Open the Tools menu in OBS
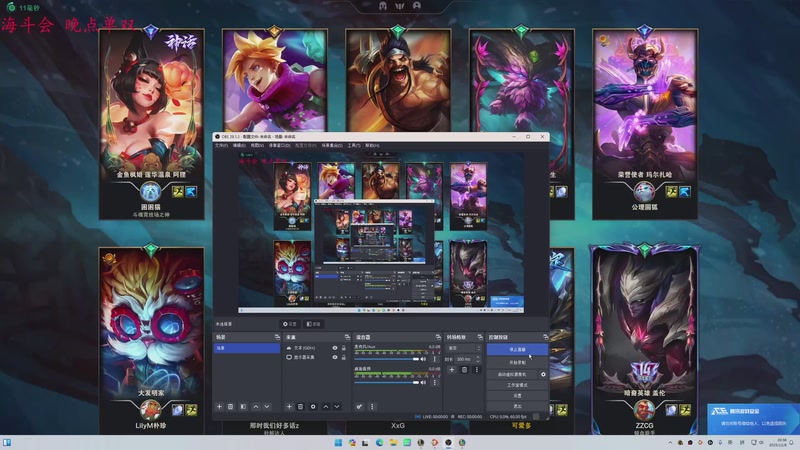The height and width of the screenshot is (450, 800). click(353, 145)
